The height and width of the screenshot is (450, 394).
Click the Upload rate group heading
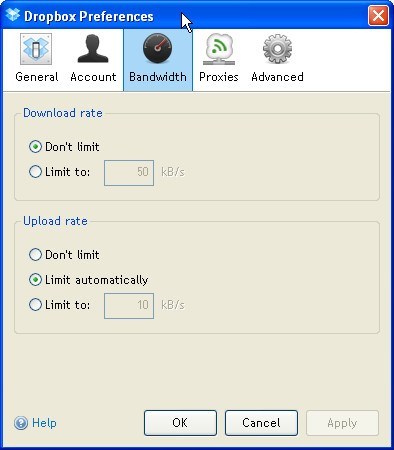click(55, 221)
